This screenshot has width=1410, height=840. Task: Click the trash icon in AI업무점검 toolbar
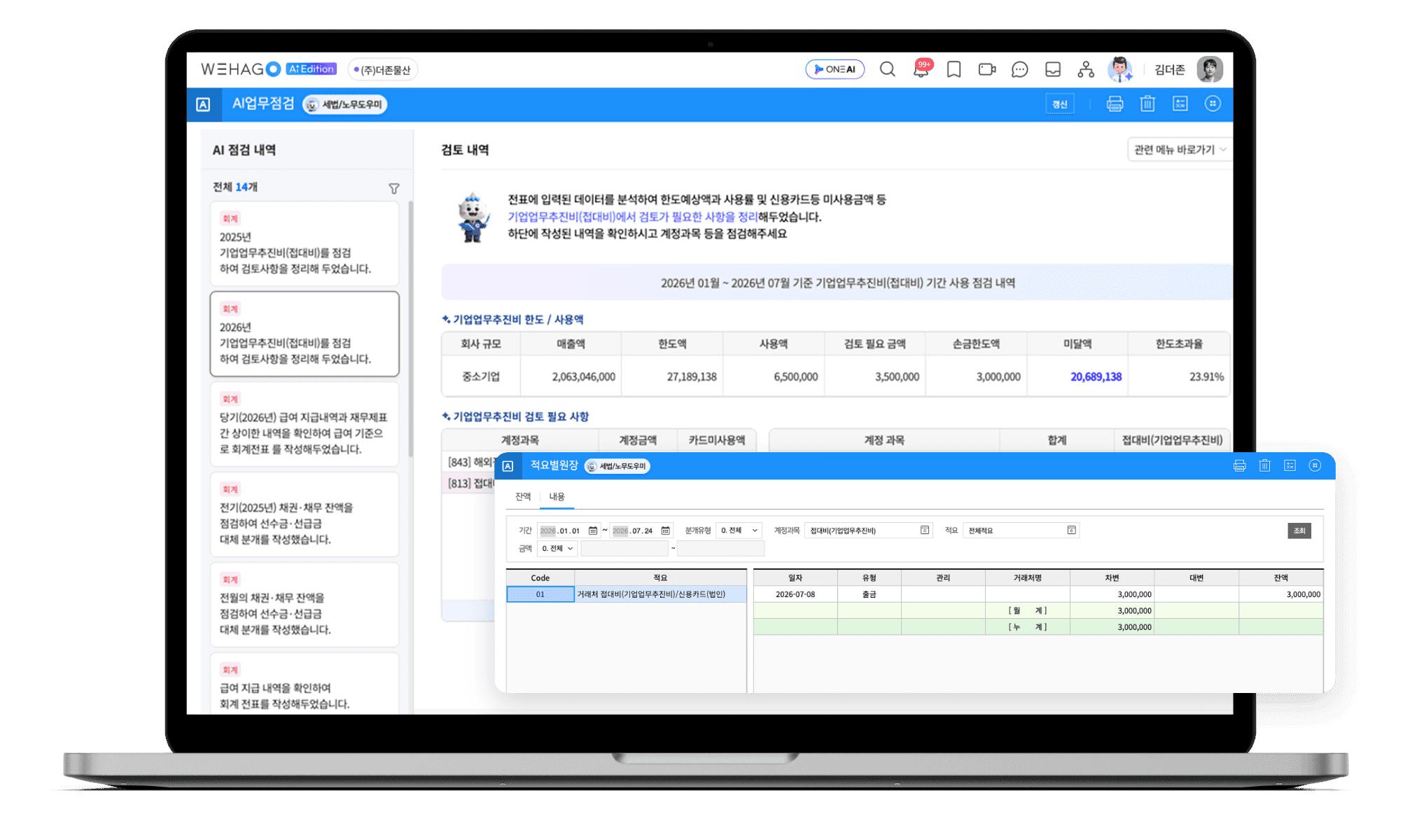coord(1147,104)
